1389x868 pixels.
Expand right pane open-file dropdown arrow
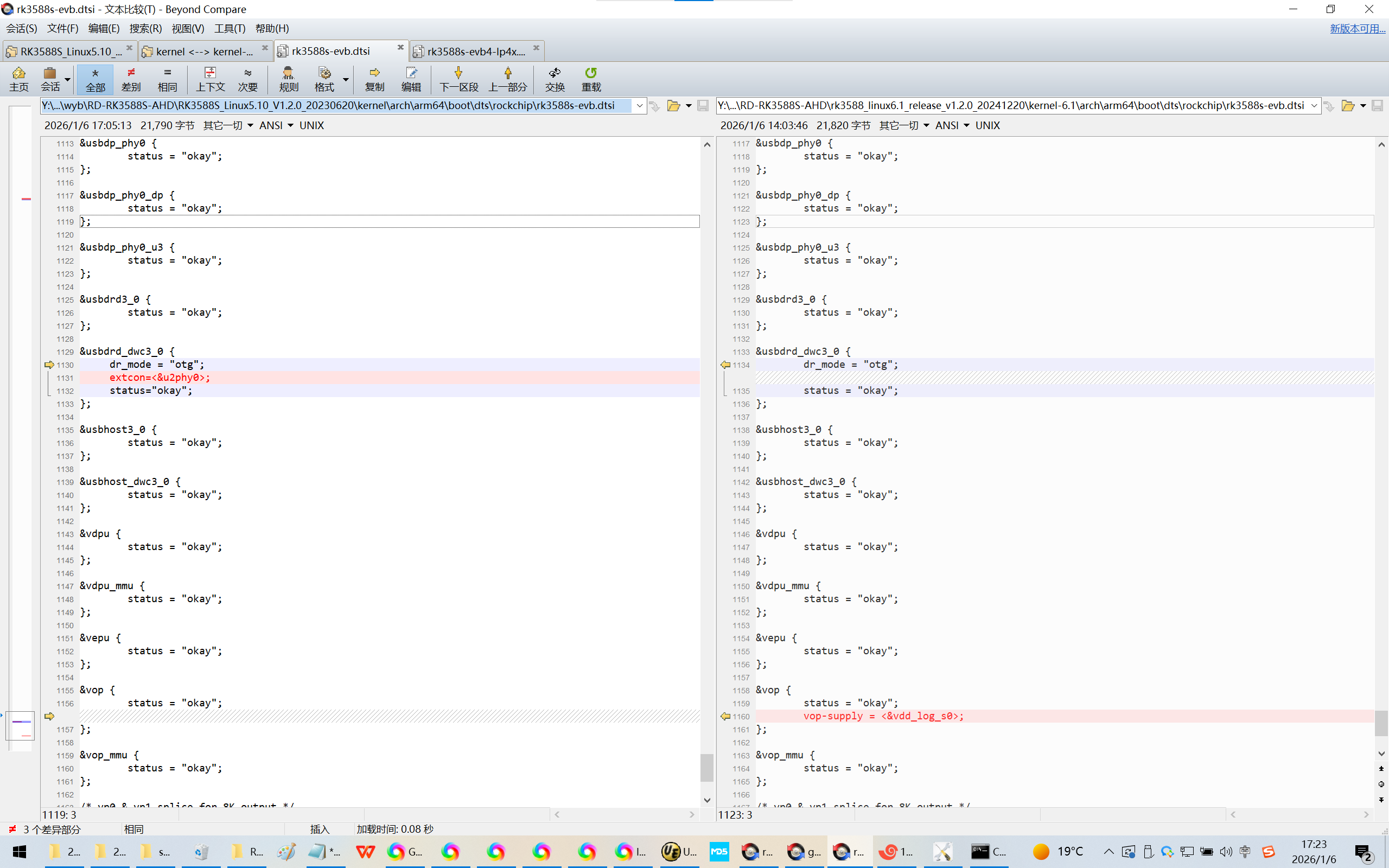(1363, 106)
